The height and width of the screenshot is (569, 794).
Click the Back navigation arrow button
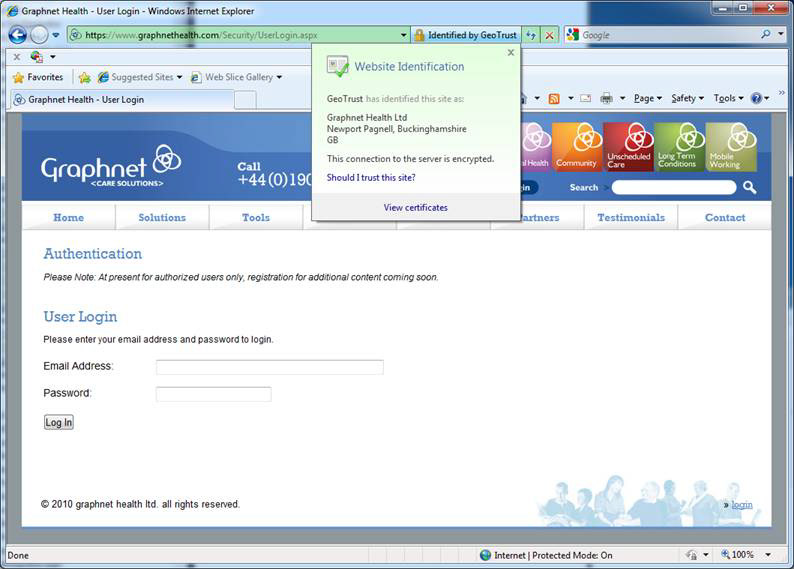tap(17, 34)
